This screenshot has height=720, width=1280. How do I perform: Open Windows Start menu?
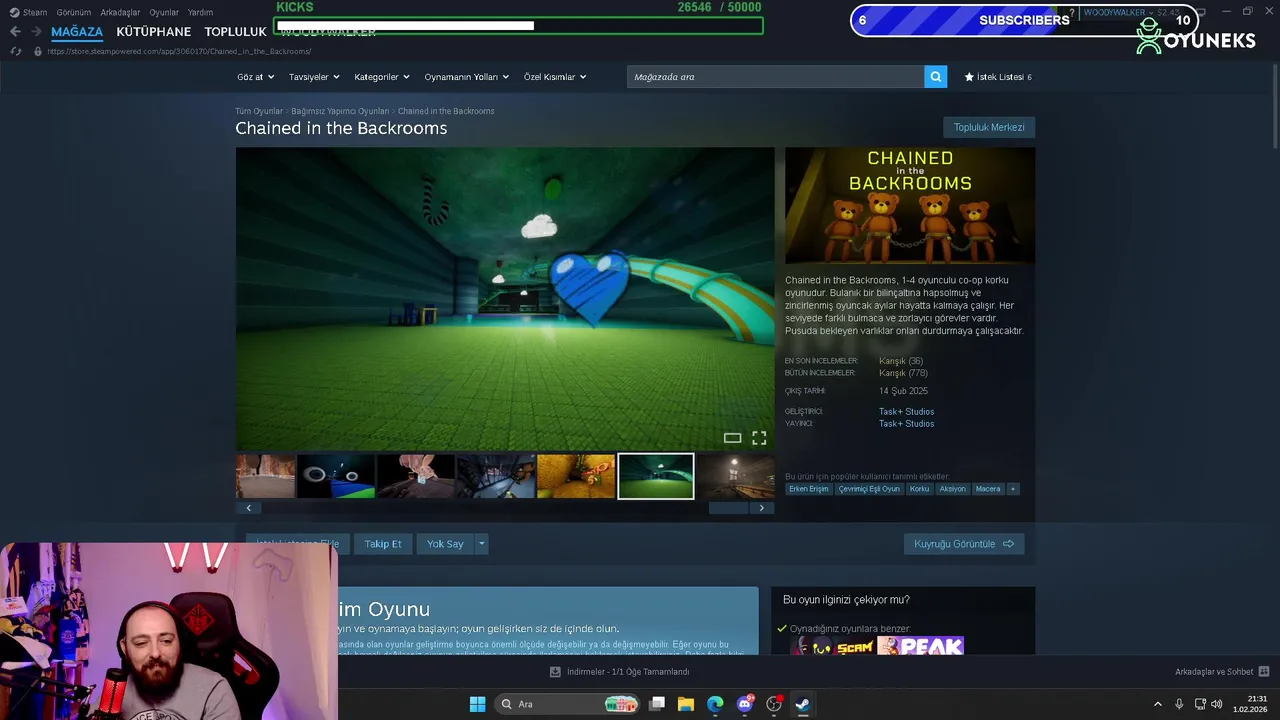point(477,704)
